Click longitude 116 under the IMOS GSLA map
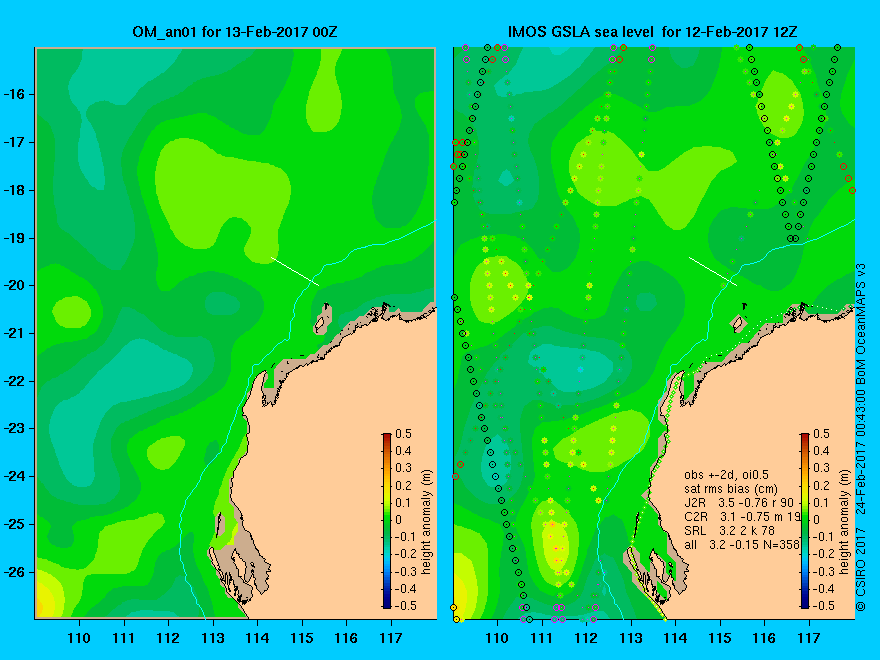Image resolution: width=880 pixels, height=660 pixels. (764, 638)
